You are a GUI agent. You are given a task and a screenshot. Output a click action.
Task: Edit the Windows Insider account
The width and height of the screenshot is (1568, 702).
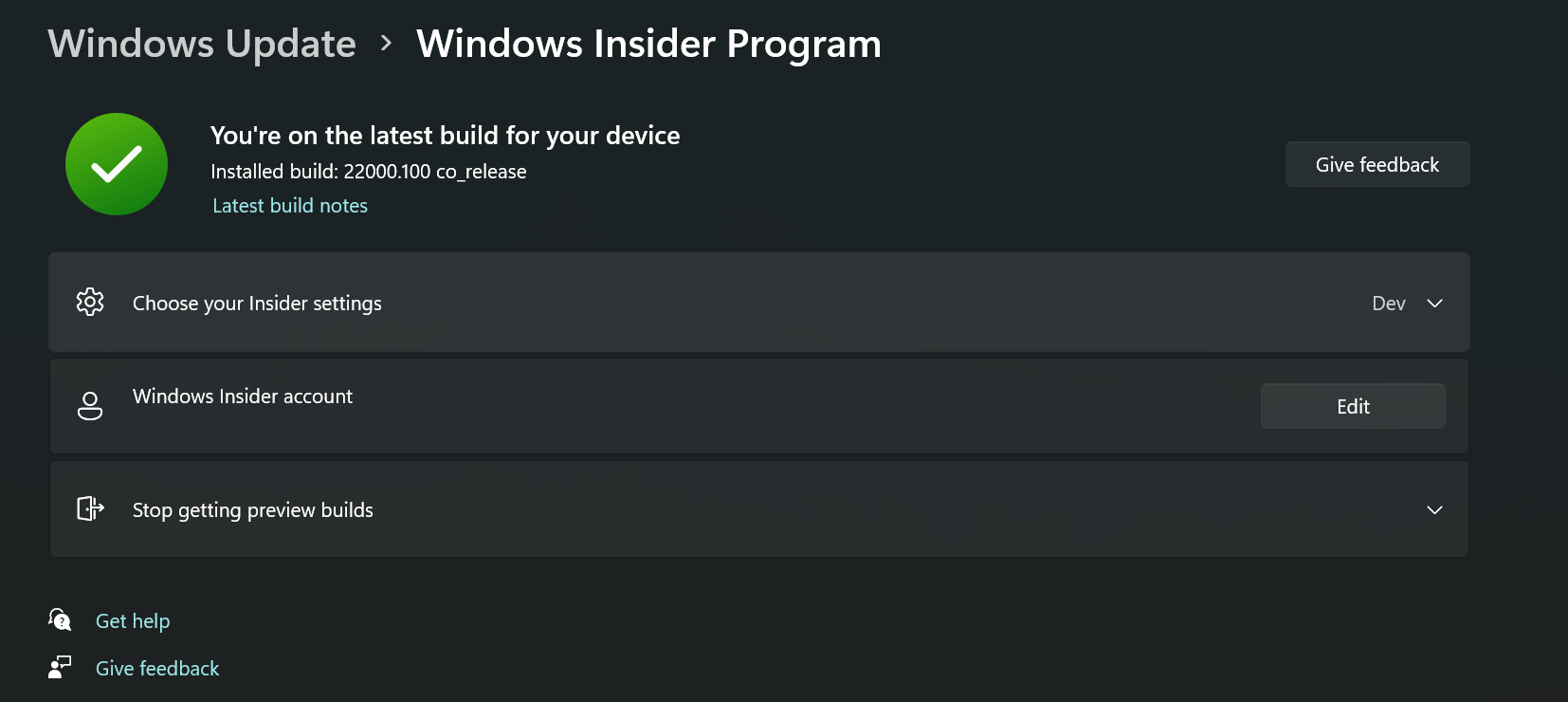click(x=1353, y=406)
